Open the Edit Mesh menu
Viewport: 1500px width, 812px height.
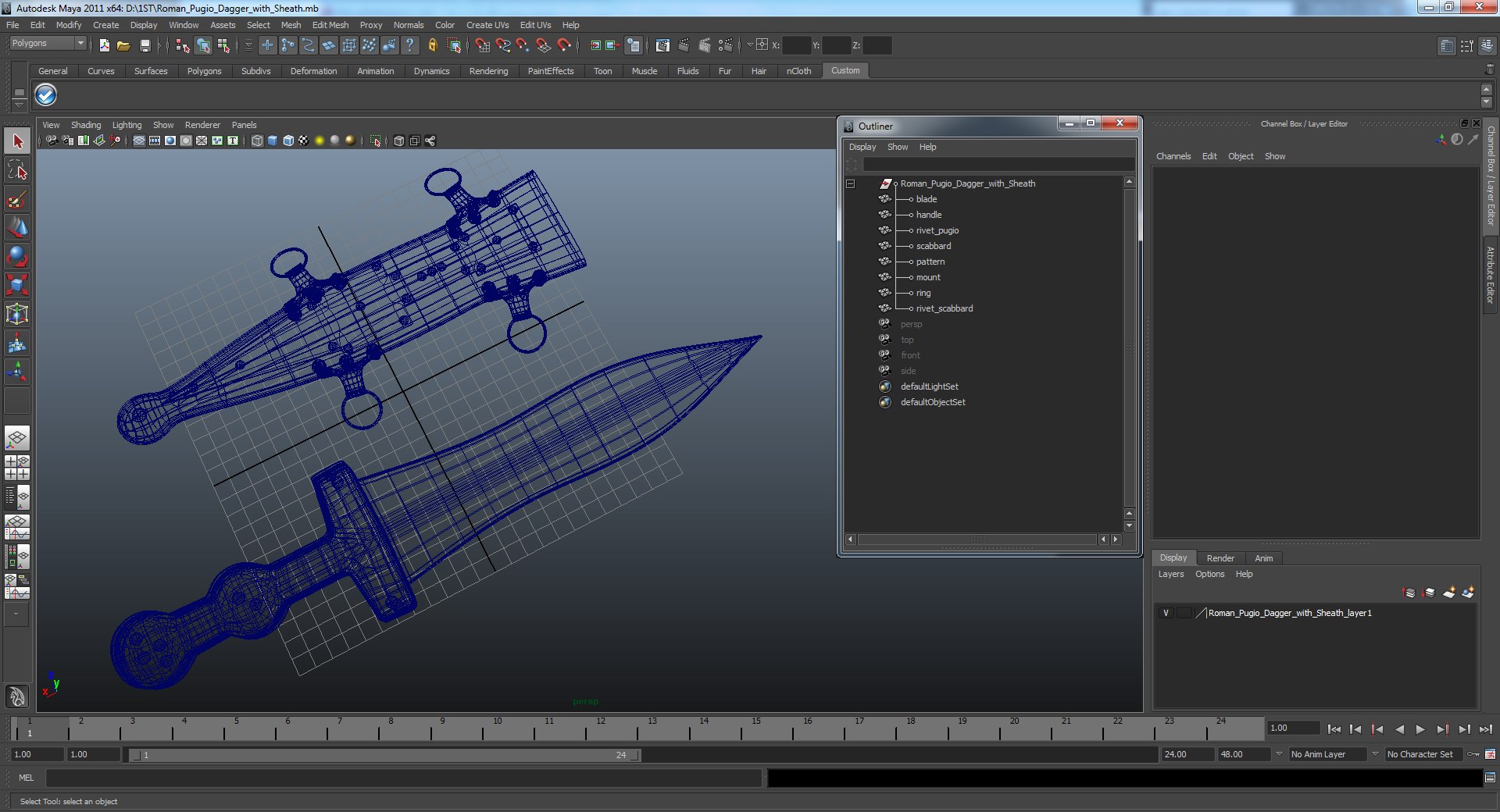[x=330, y=25]
